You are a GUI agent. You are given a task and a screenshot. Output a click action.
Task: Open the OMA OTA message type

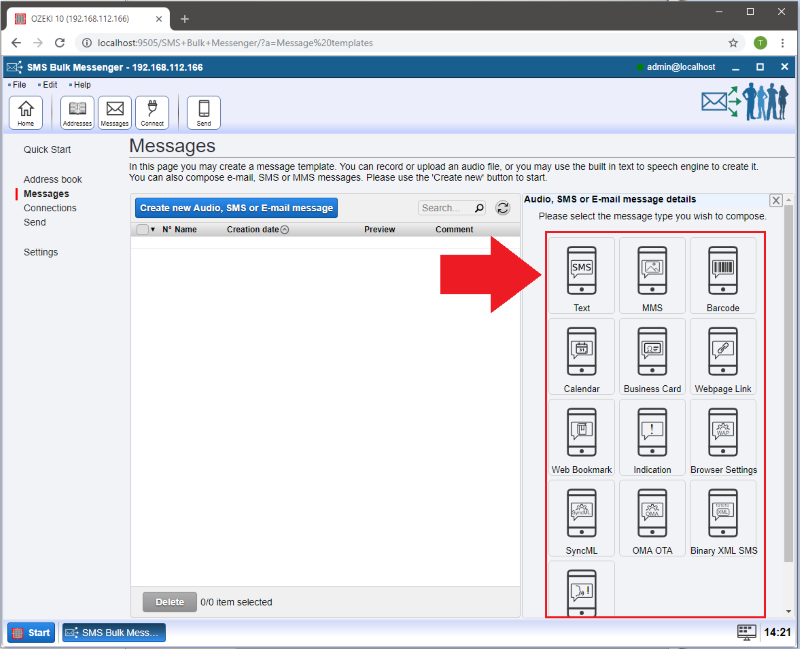pyautogui.click(x=652, y=518)
